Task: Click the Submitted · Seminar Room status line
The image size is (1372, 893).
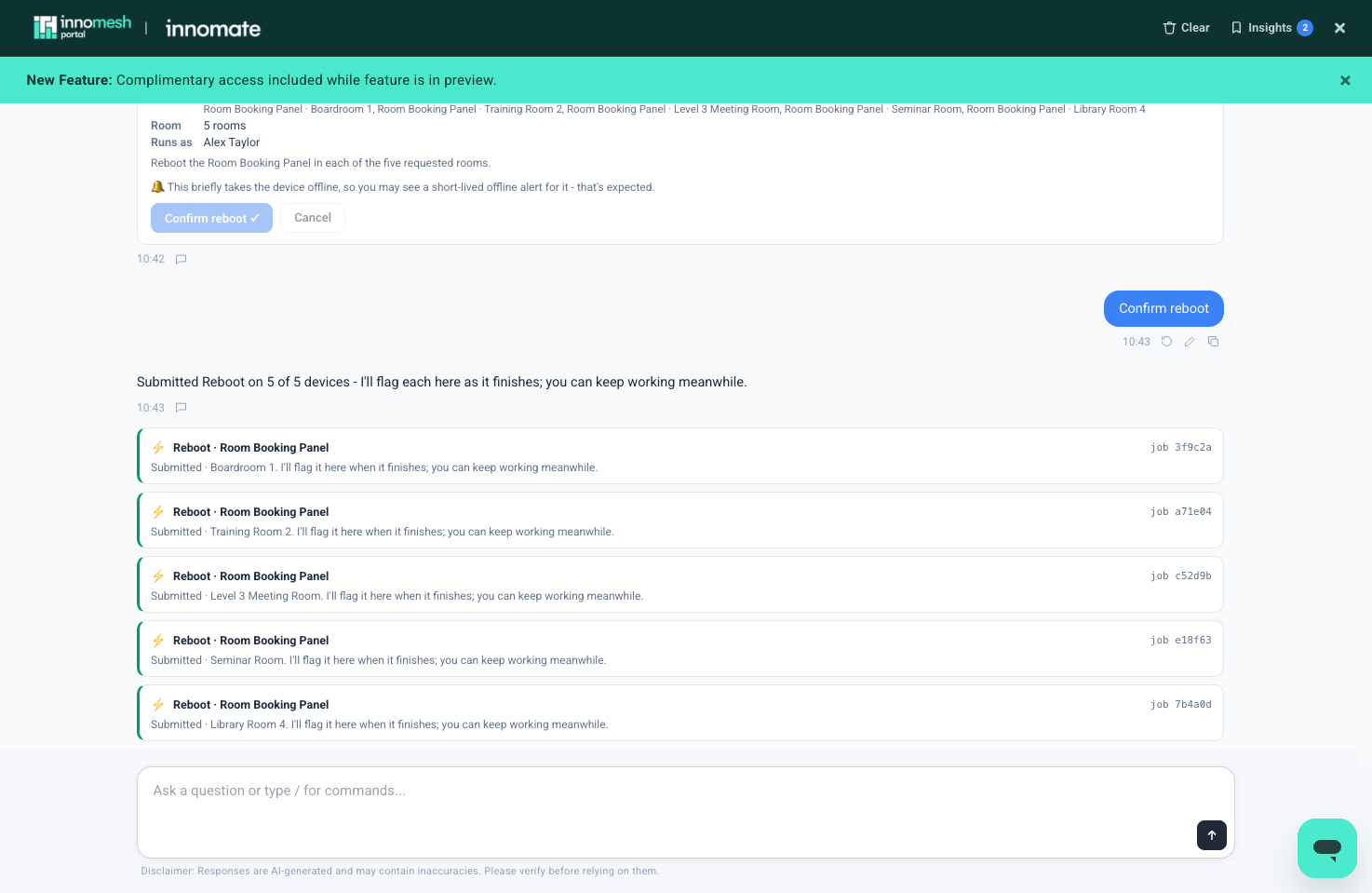Action: 379,660
